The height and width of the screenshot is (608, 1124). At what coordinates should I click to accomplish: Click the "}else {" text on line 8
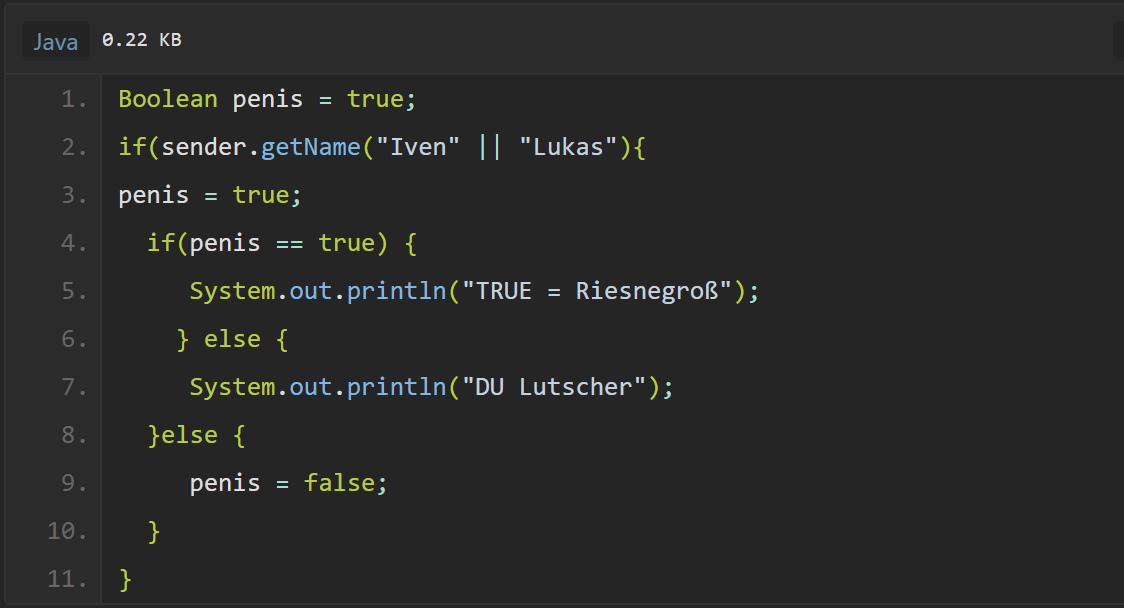coord(196,435)
